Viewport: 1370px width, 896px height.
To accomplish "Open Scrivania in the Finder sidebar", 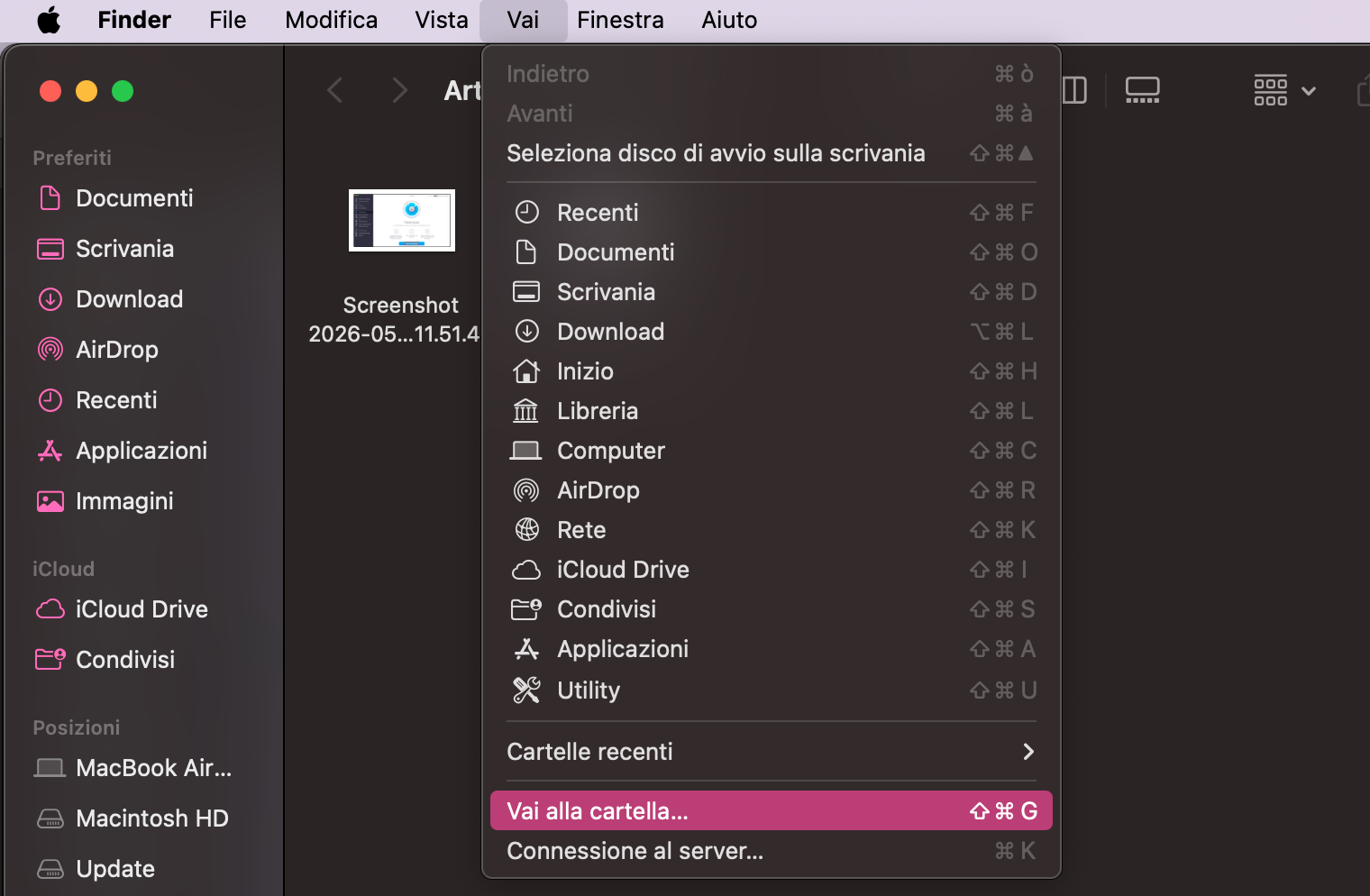I will pos(124,249).
